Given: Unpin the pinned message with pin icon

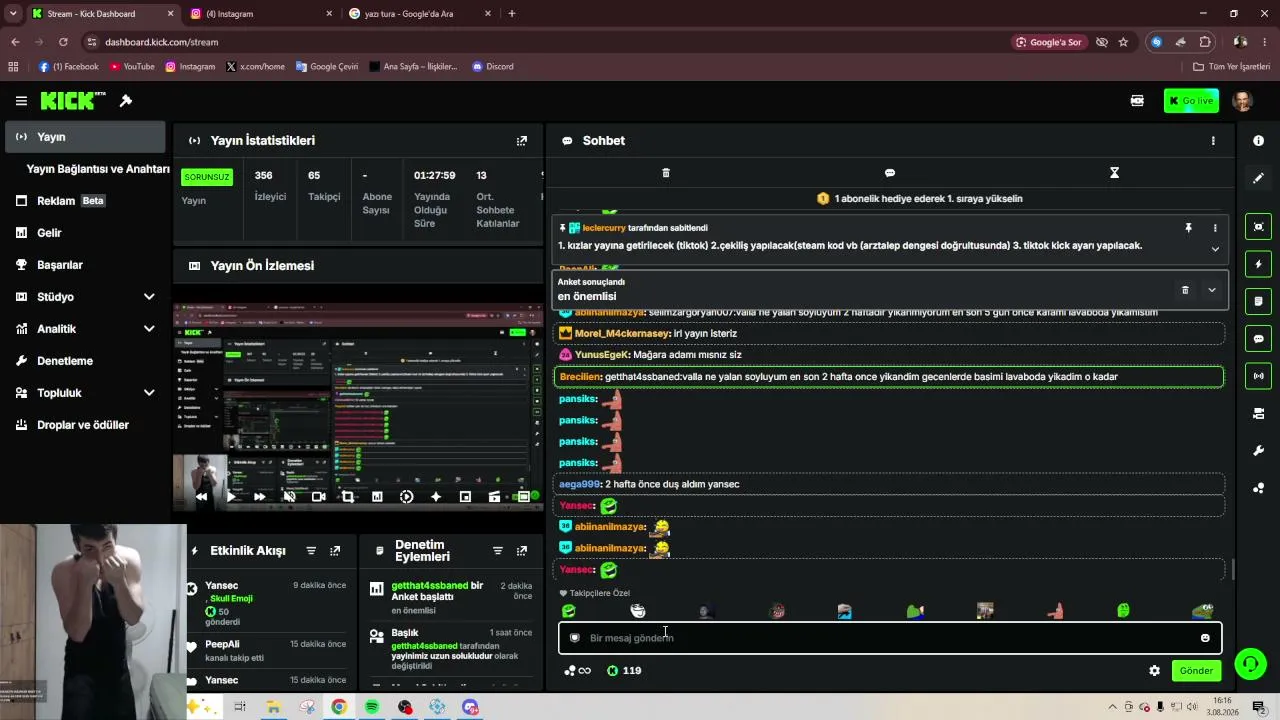Looking at the screenshot, I should pyautogui.click(x=1188, y=228).
